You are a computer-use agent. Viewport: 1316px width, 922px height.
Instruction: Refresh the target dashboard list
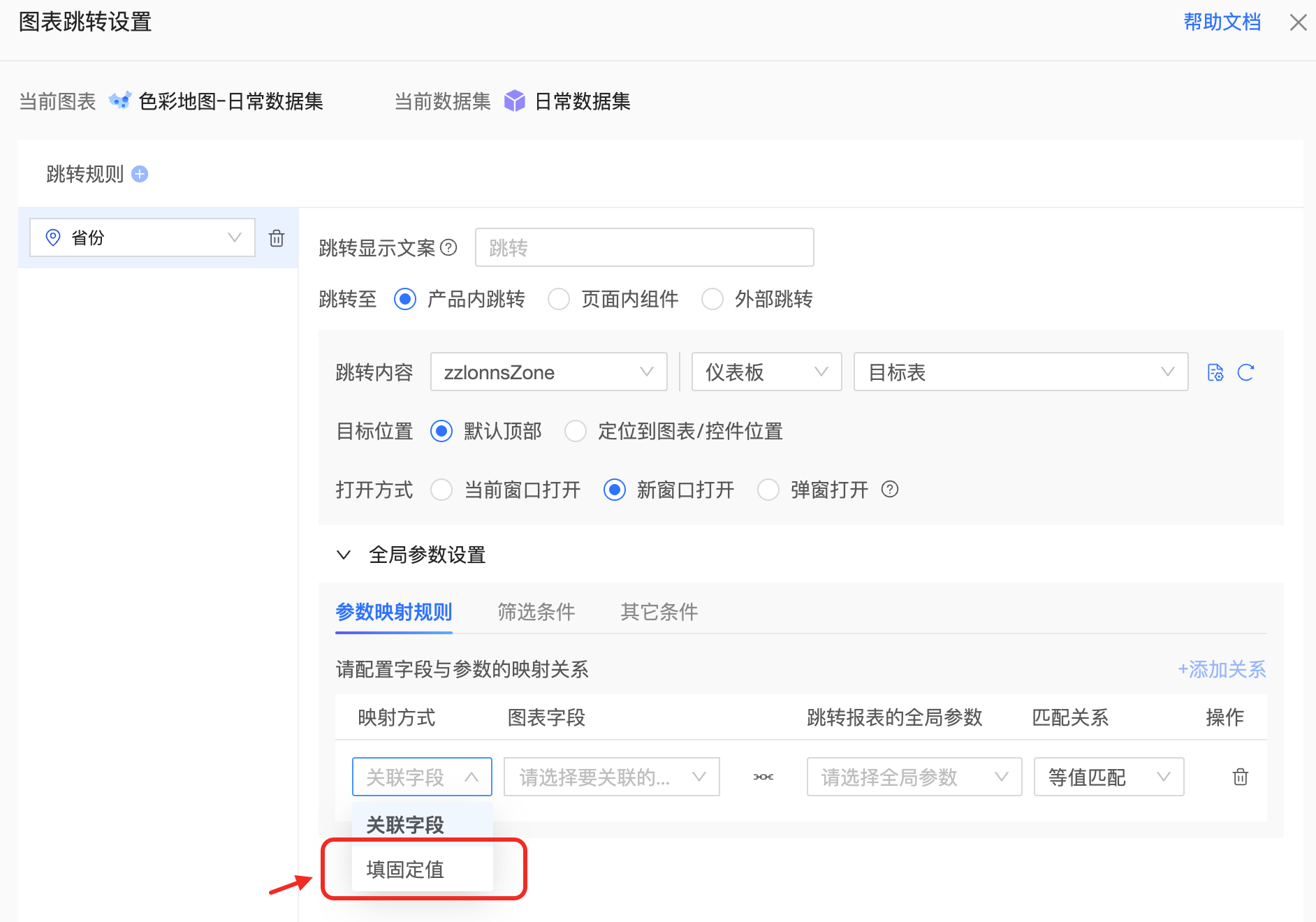click(x=1245, y=372)
